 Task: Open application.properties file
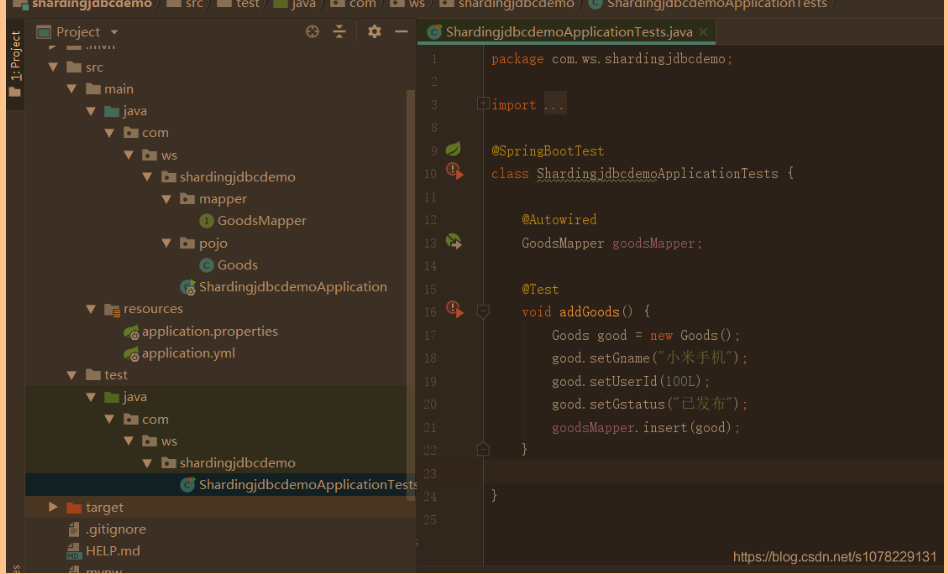(x=210, y=331)
